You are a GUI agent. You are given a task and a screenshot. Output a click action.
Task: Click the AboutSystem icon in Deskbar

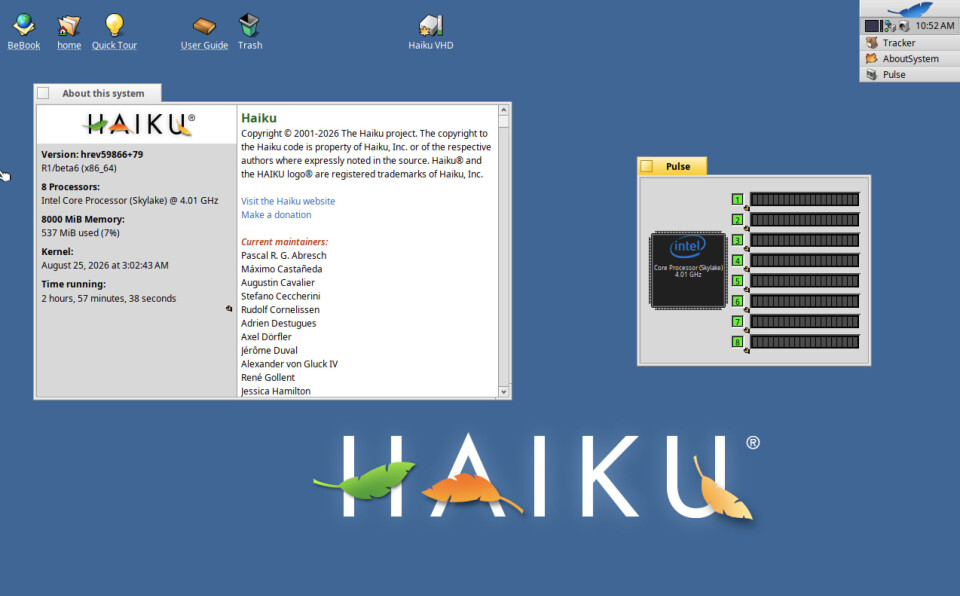(872, 59)
